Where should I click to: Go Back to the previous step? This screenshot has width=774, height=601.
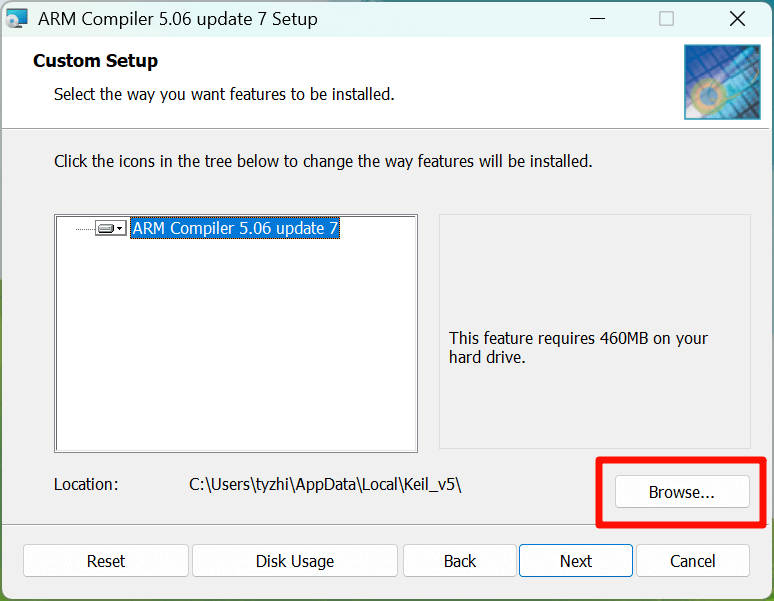tap(459, 561)
